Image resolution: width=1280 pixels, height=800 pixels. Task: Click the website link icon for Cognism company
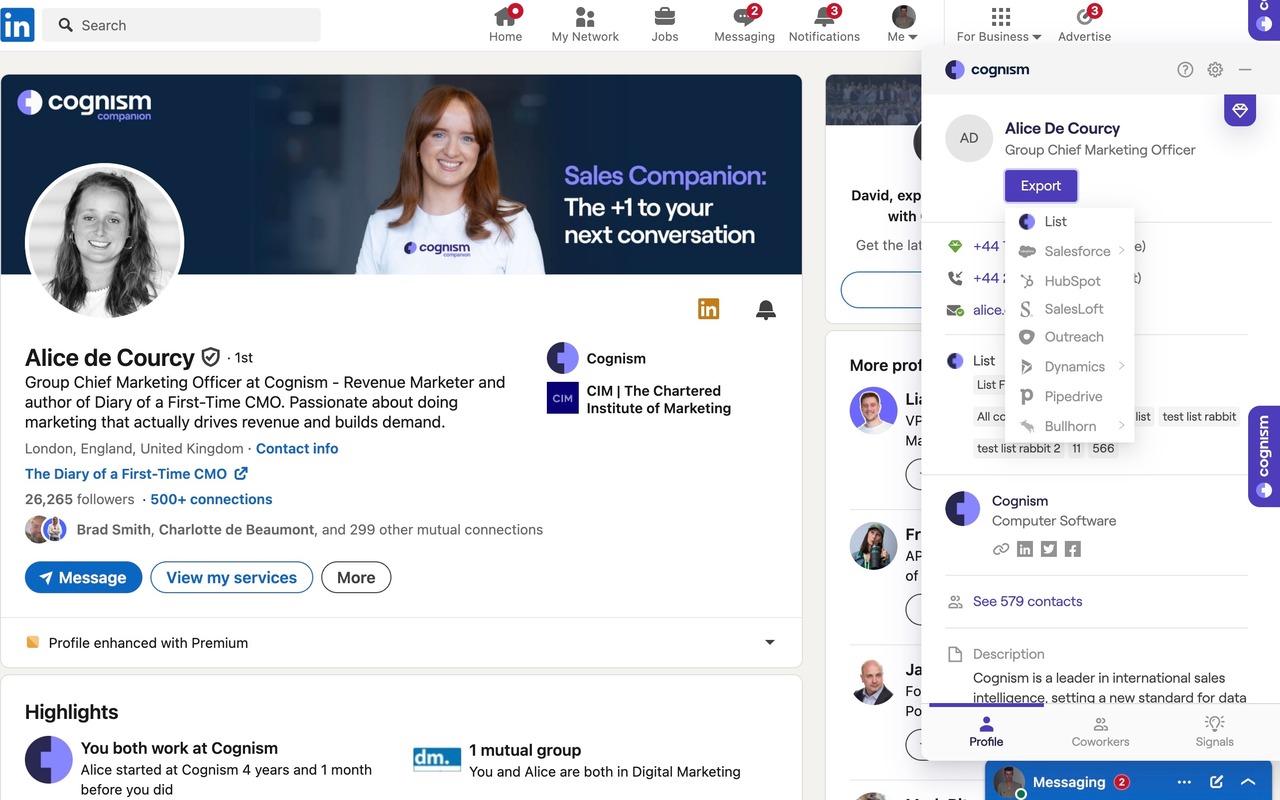[x=1000, y=548]
